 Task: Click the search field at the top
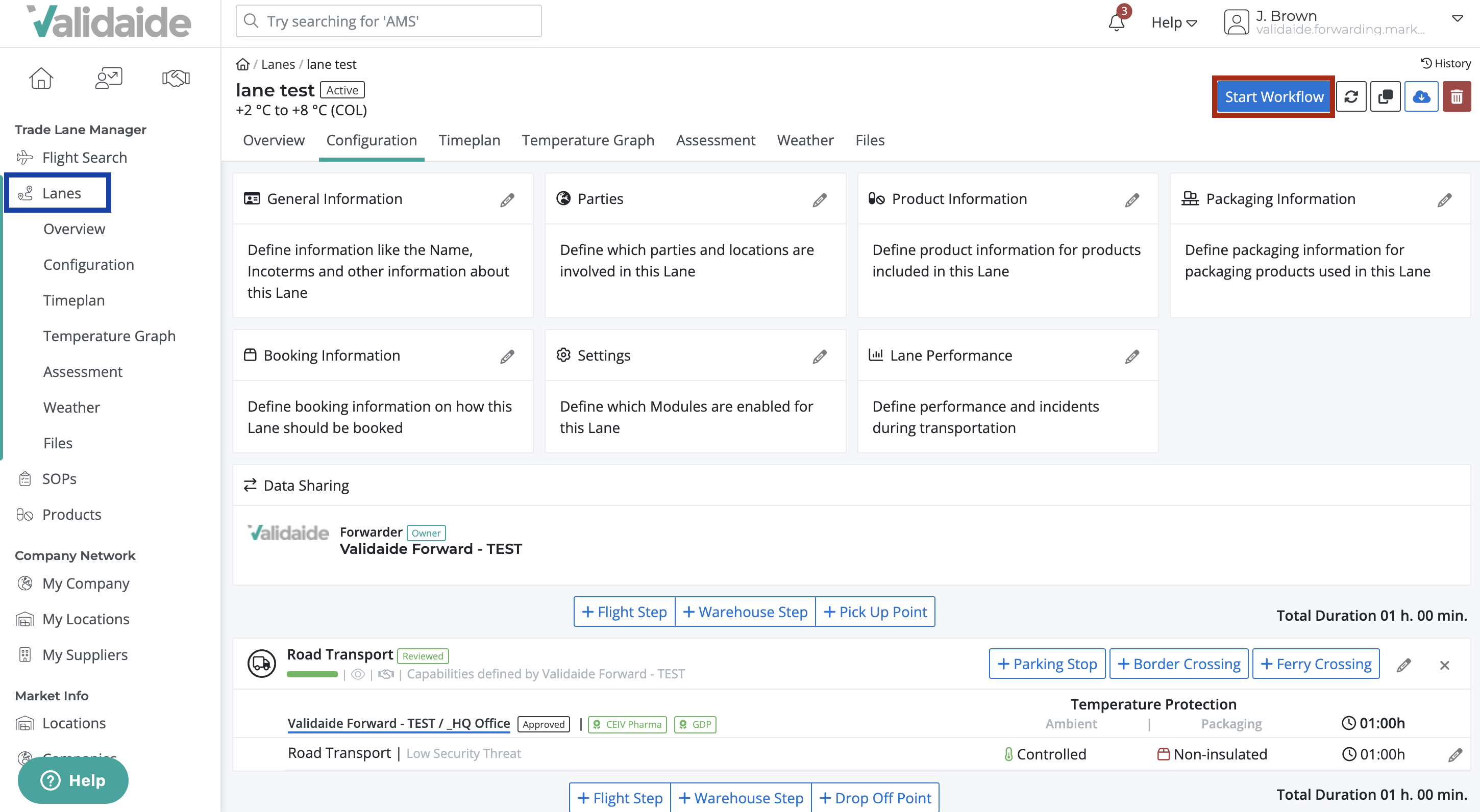[x=388, y=21]
